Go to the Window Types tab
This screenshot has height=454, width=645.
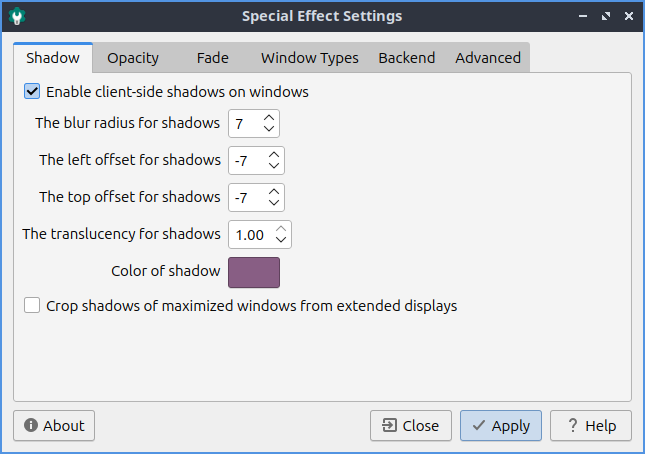point(309,58)
